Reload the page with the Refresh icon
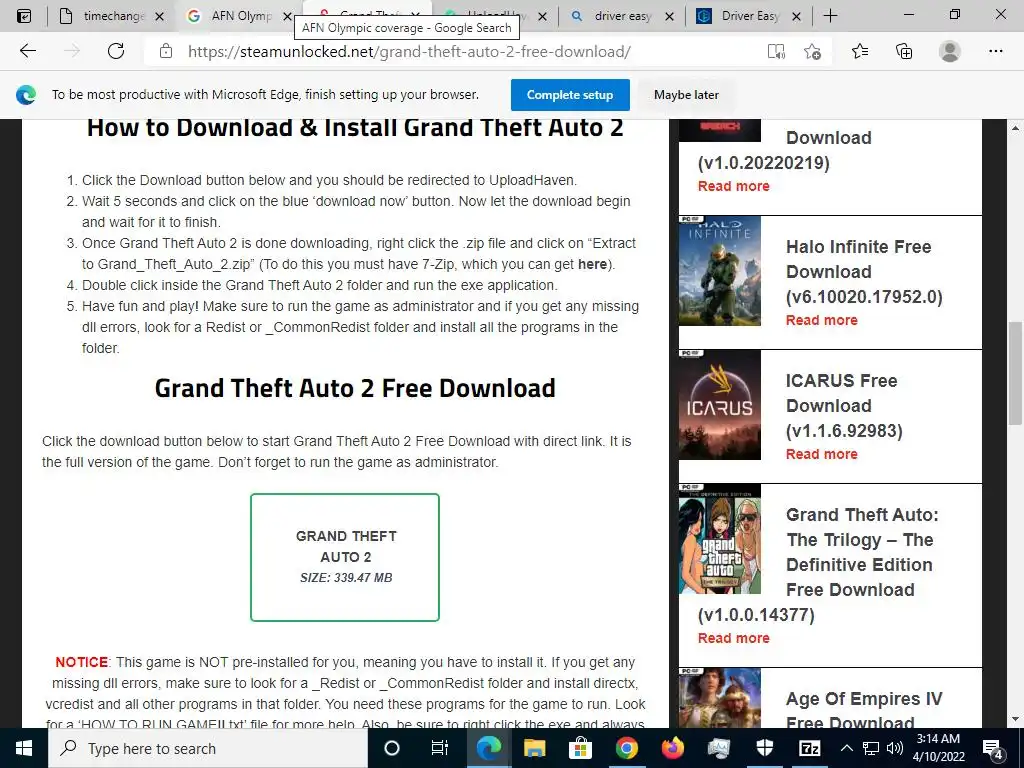1024x768 pixels. tap(116, 51)
